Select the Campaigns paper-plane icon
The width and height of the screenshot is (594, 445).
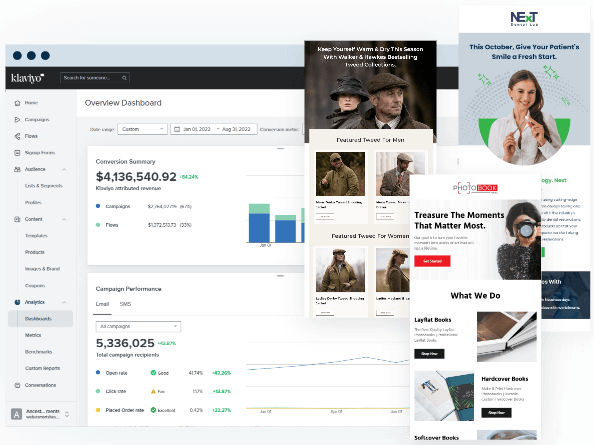[x=17, y=120]
